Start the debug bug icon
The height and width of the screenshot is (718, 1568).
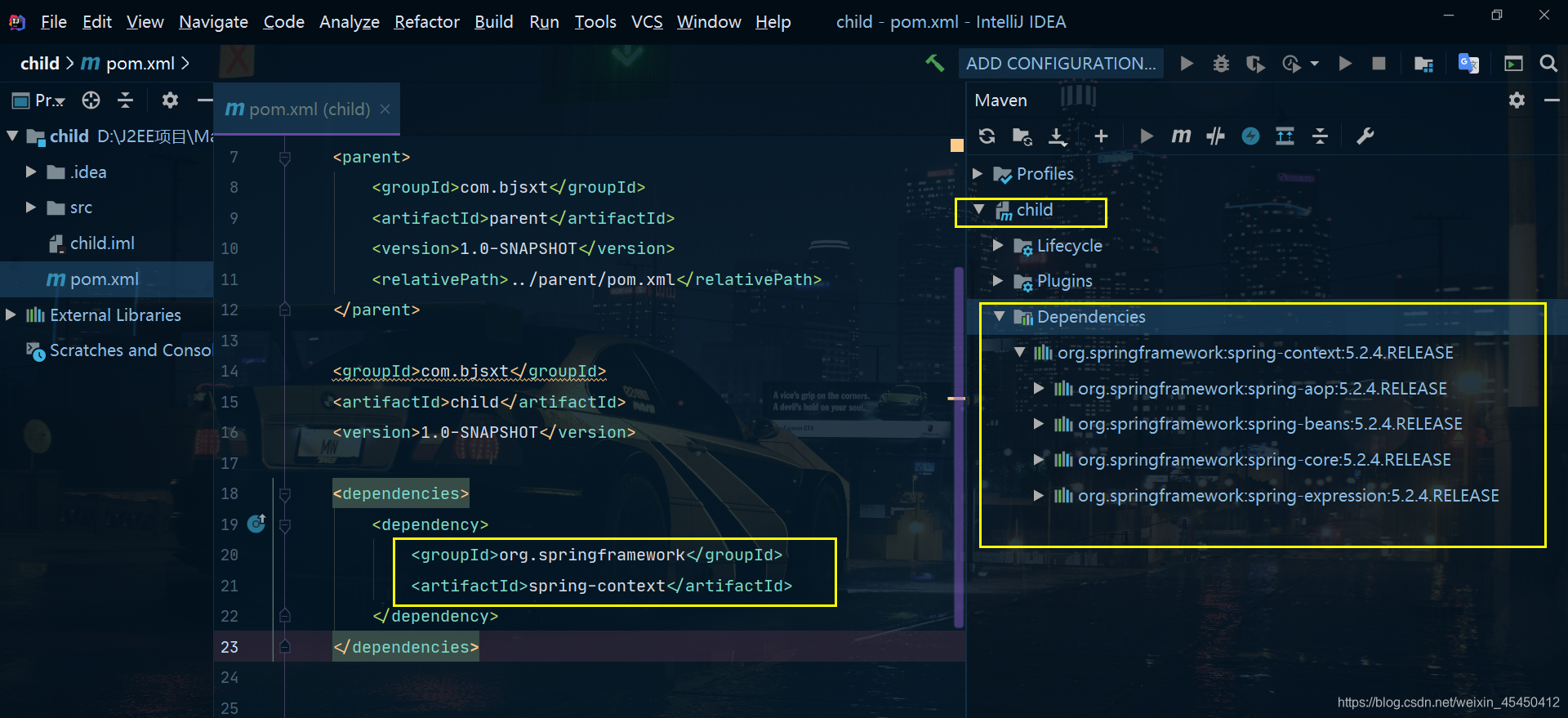(x=1221, y=63)
